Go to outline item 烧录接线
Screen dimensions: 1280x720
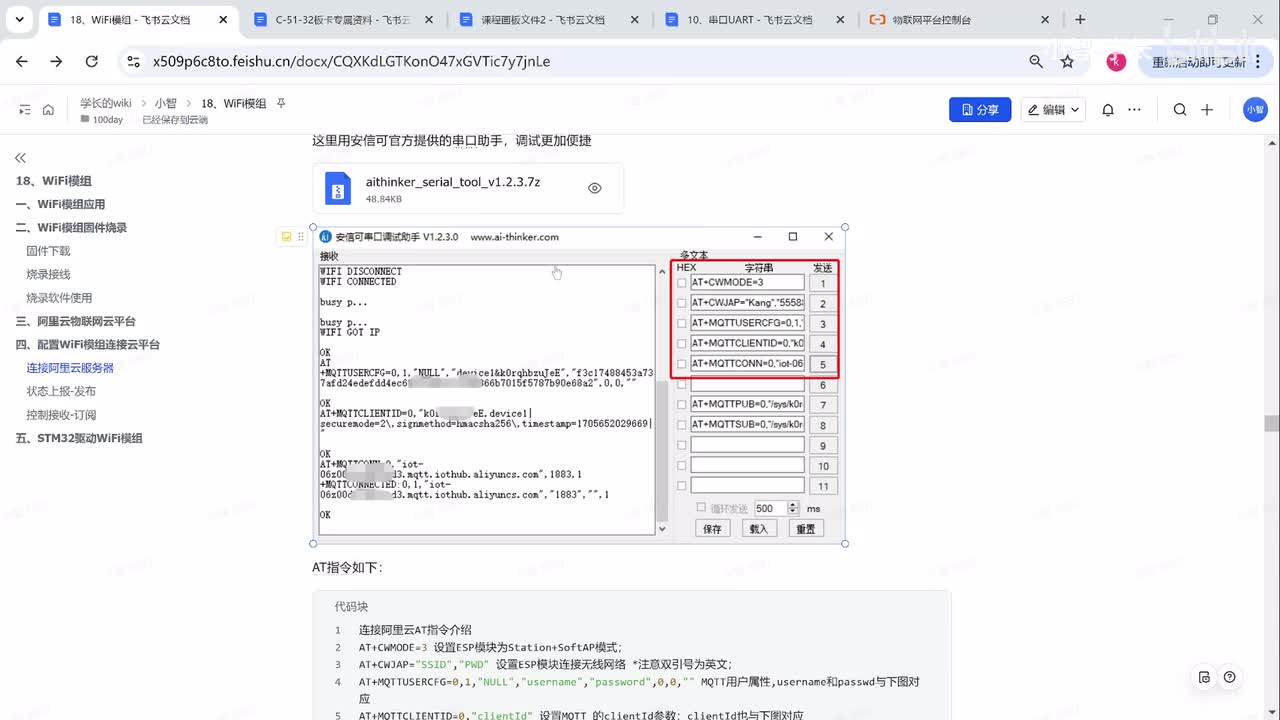click(x=48, y=274)
